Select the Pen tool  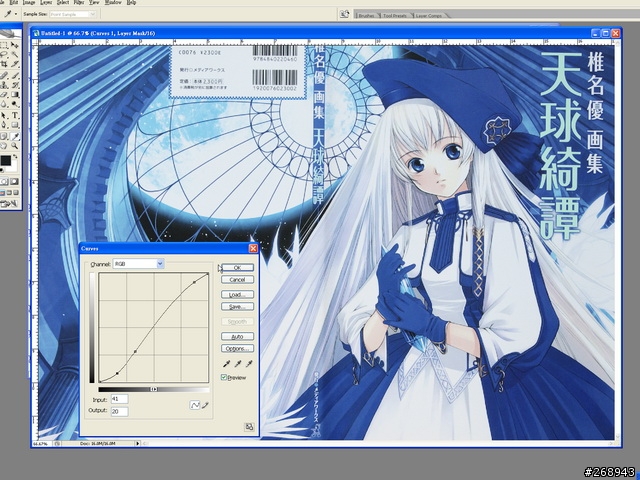4,124
